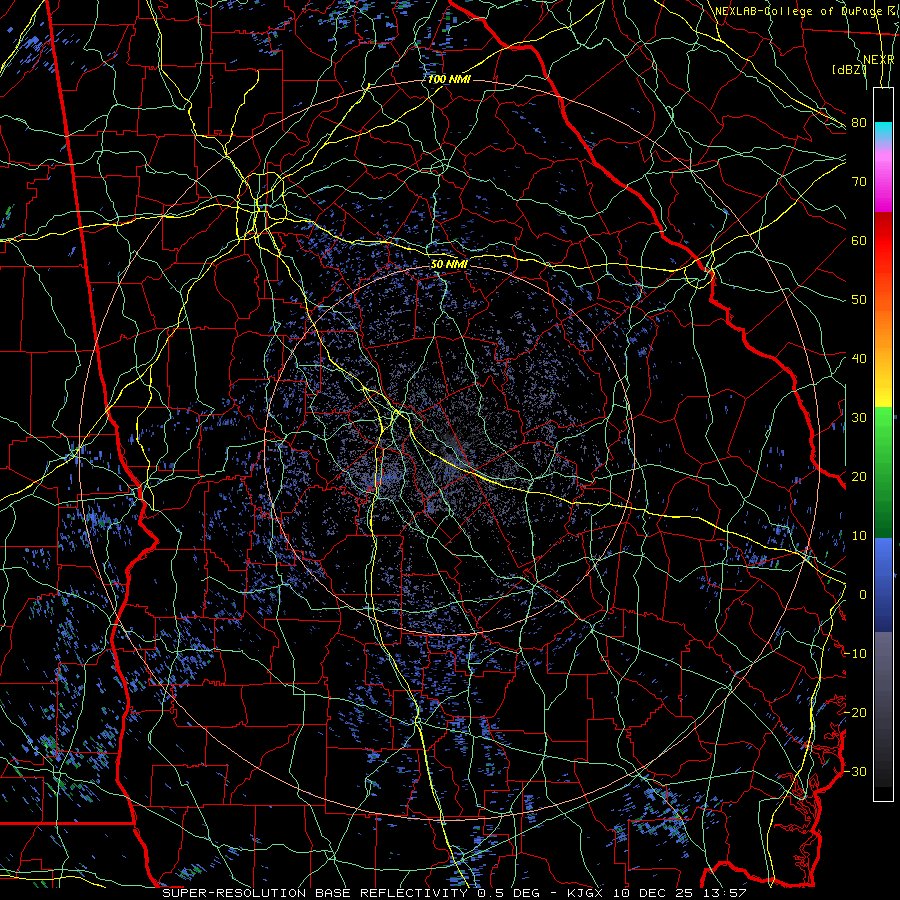Click the -10 value on the dBZ scale
900x900 pixels.
pyautogui.click(x=855, y=654)
